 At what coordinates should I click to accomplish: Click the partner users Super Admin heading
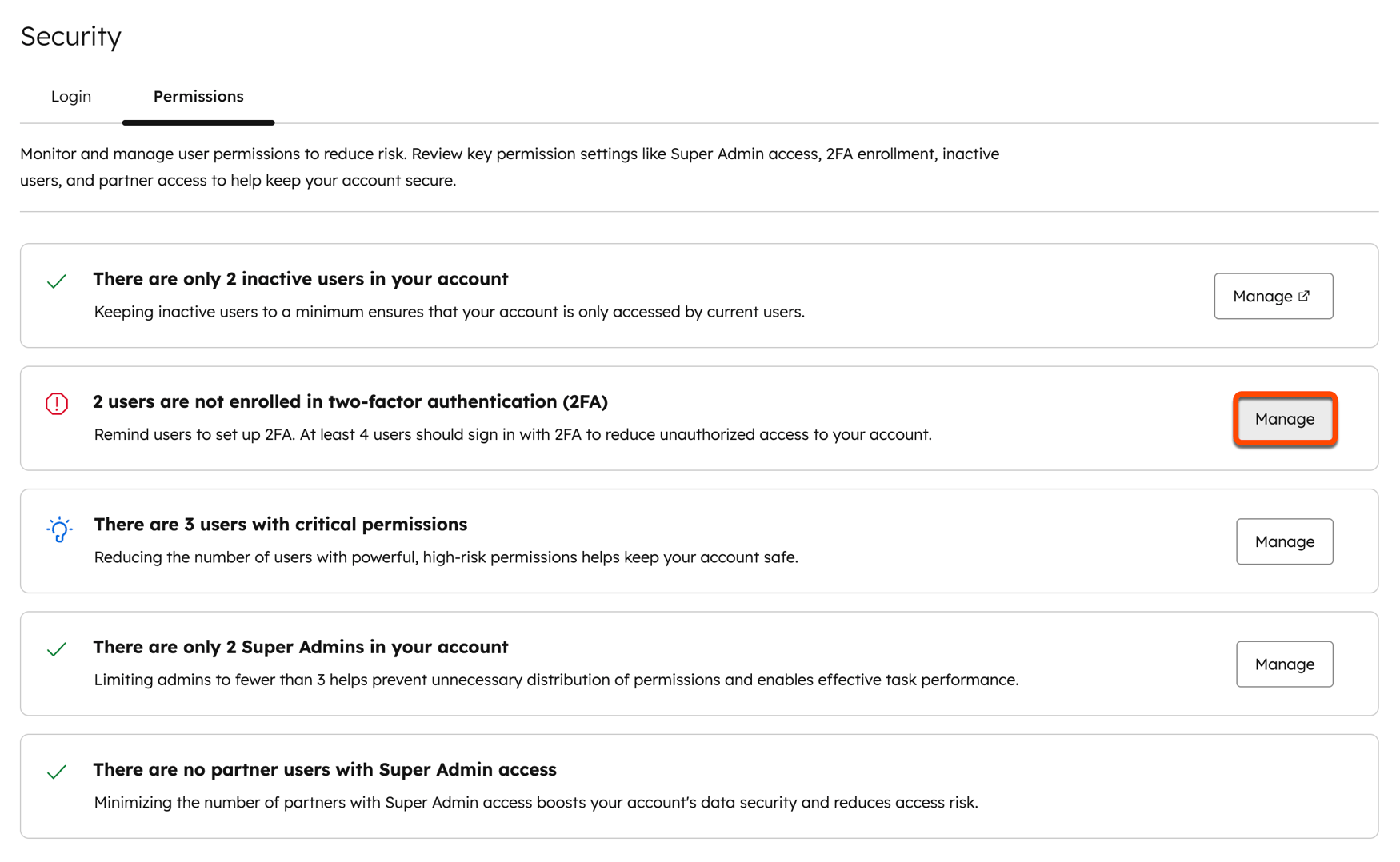tap(325, 769)
